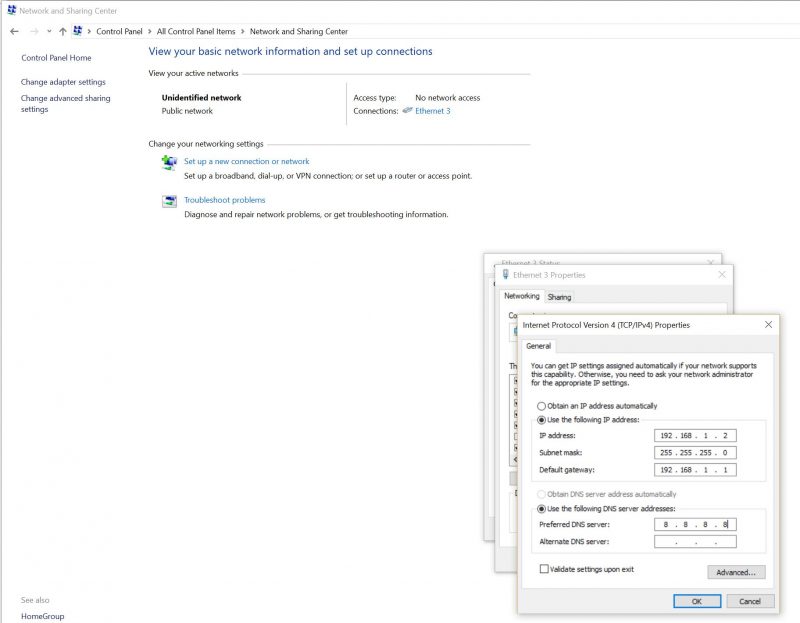Select Obtain an IP address automatically
Viewport: 800px width, 623px height.
(x=542, y=406)
